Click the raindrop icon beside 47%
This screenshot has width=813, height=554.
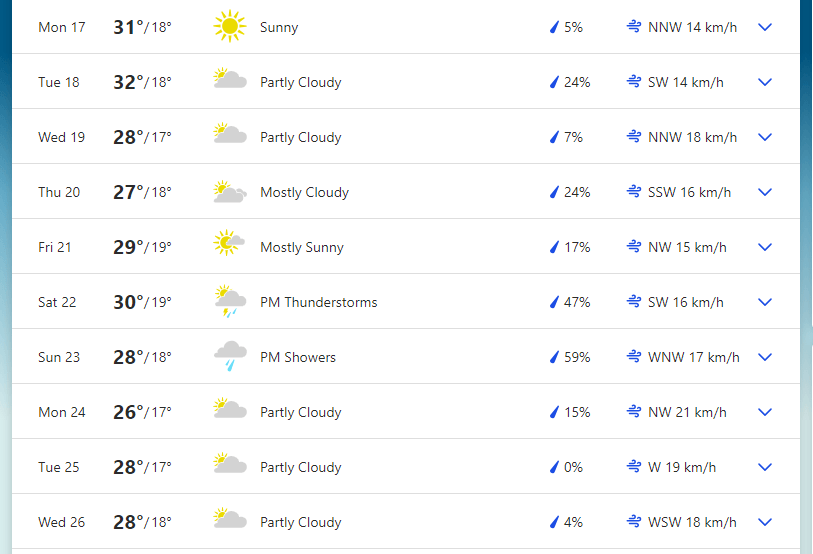554,302
